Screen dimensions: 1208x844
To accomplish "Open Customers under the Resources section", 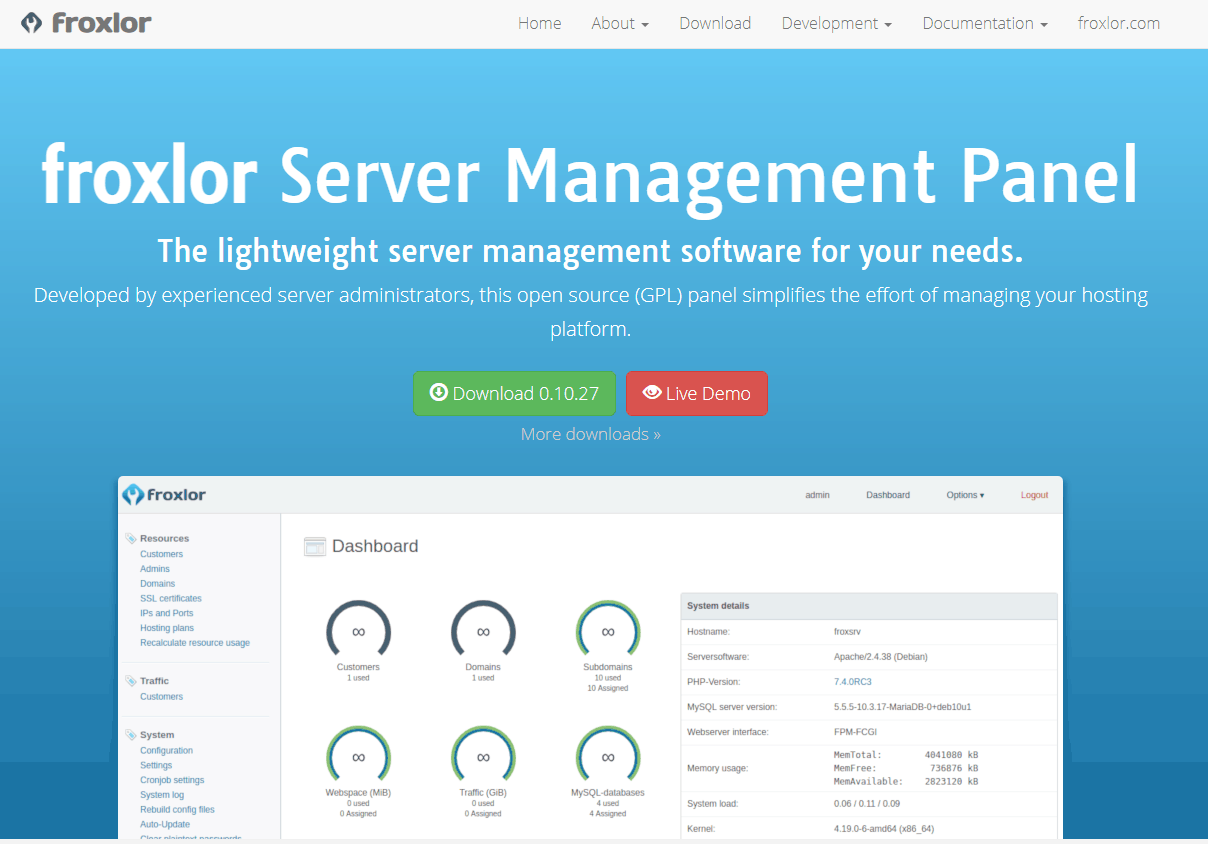I will pos(161,554).
